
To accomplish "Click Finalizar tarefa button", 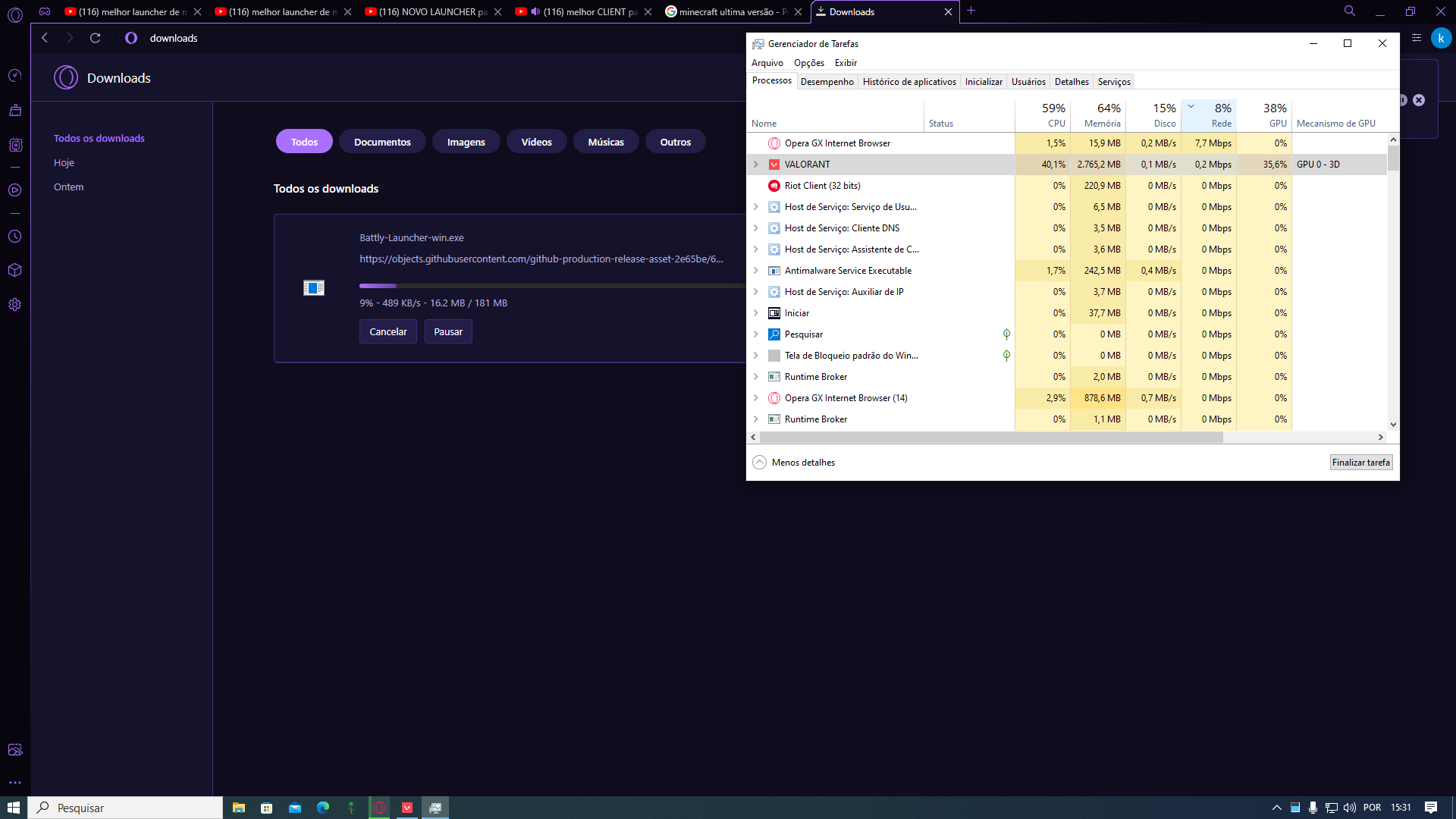I will tap(1361, 463).
